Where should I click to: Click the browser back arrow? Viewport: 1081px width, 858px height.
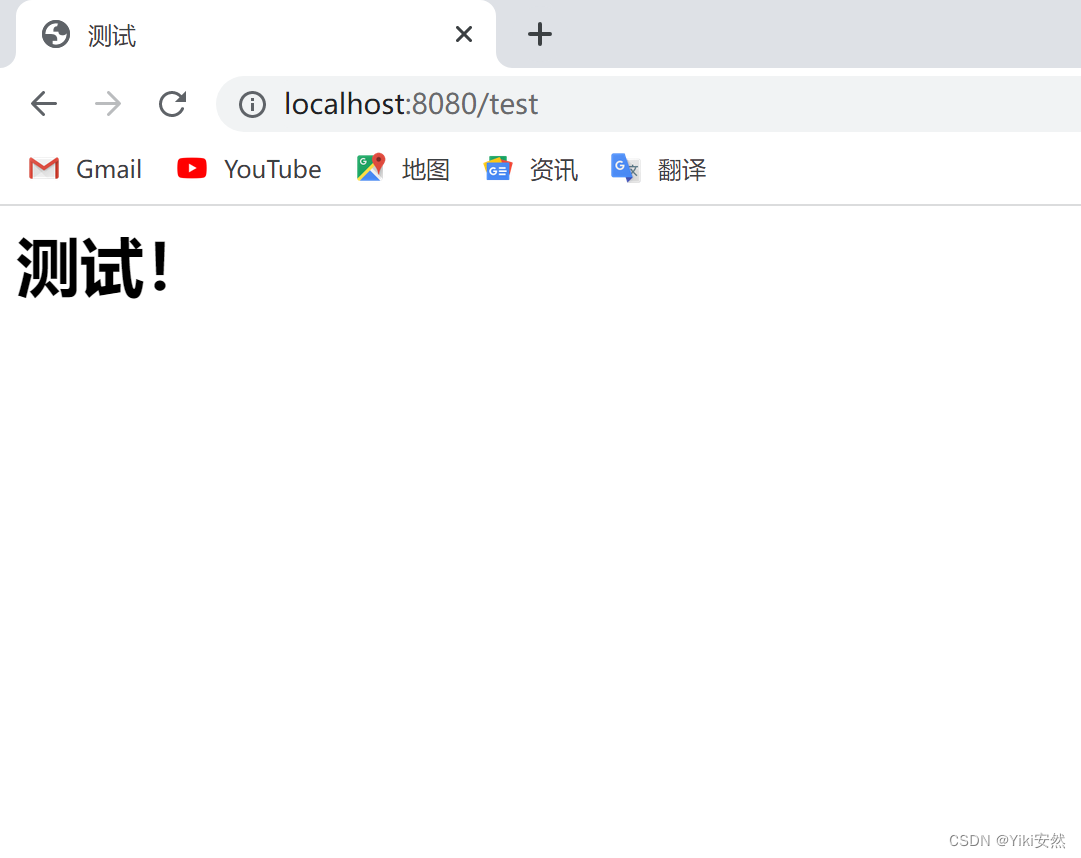[44, 104]
